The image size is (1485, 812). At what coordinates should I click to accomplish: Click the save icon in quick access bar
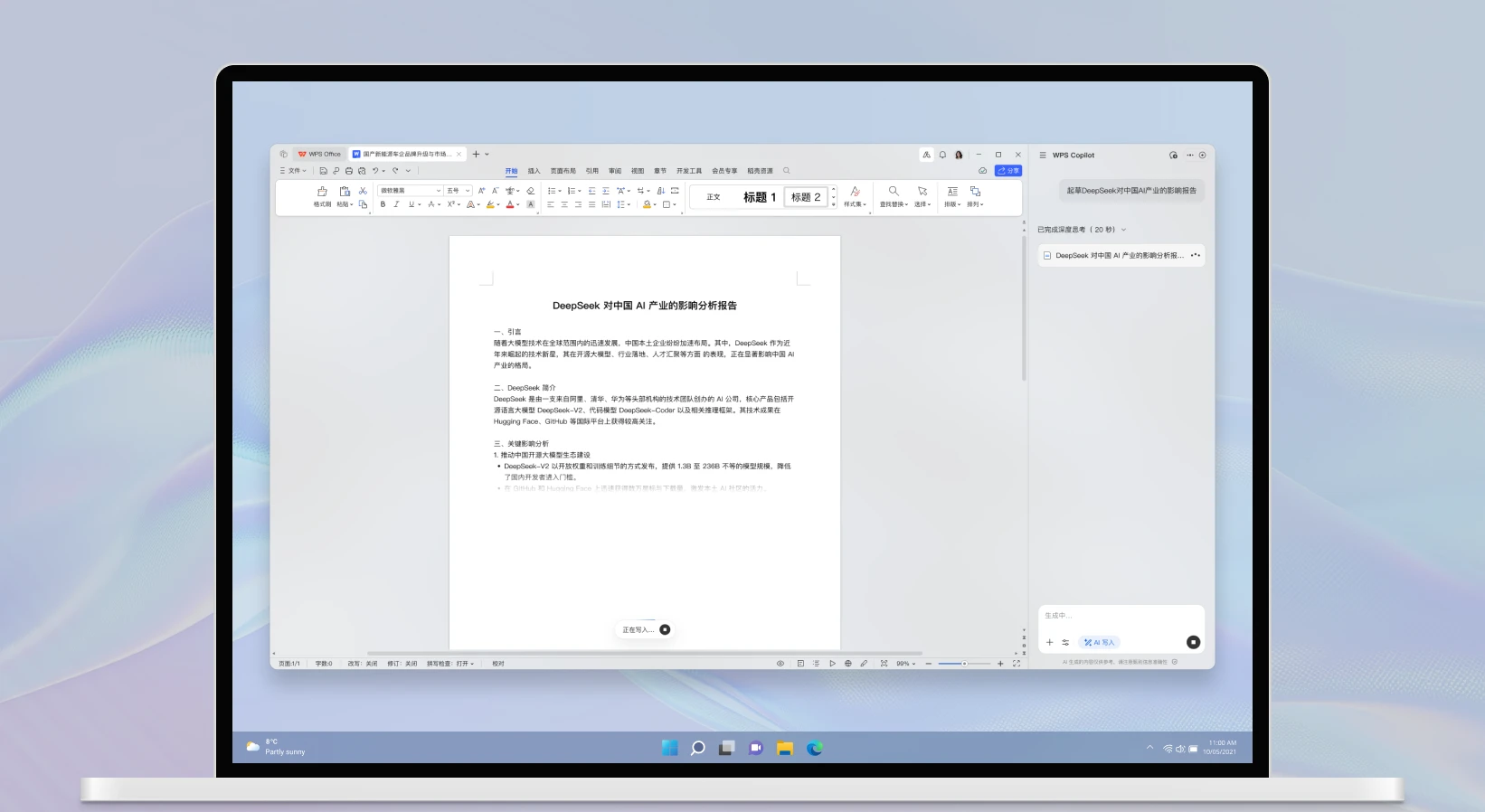point(323,171)
